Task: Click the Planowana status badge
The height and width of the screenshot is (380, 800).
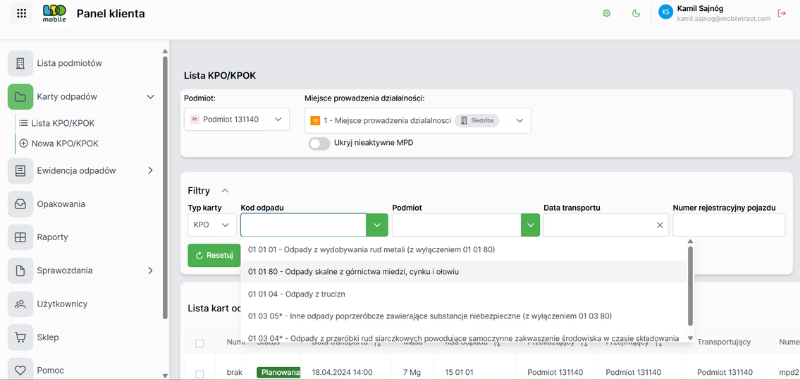Action: point(279,372)
